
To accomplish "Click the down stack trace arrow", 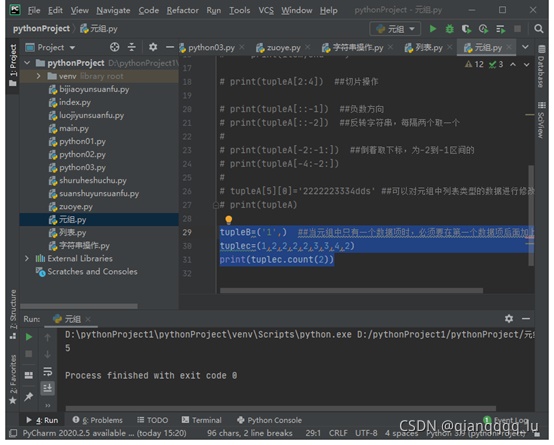I will (47, 354).
